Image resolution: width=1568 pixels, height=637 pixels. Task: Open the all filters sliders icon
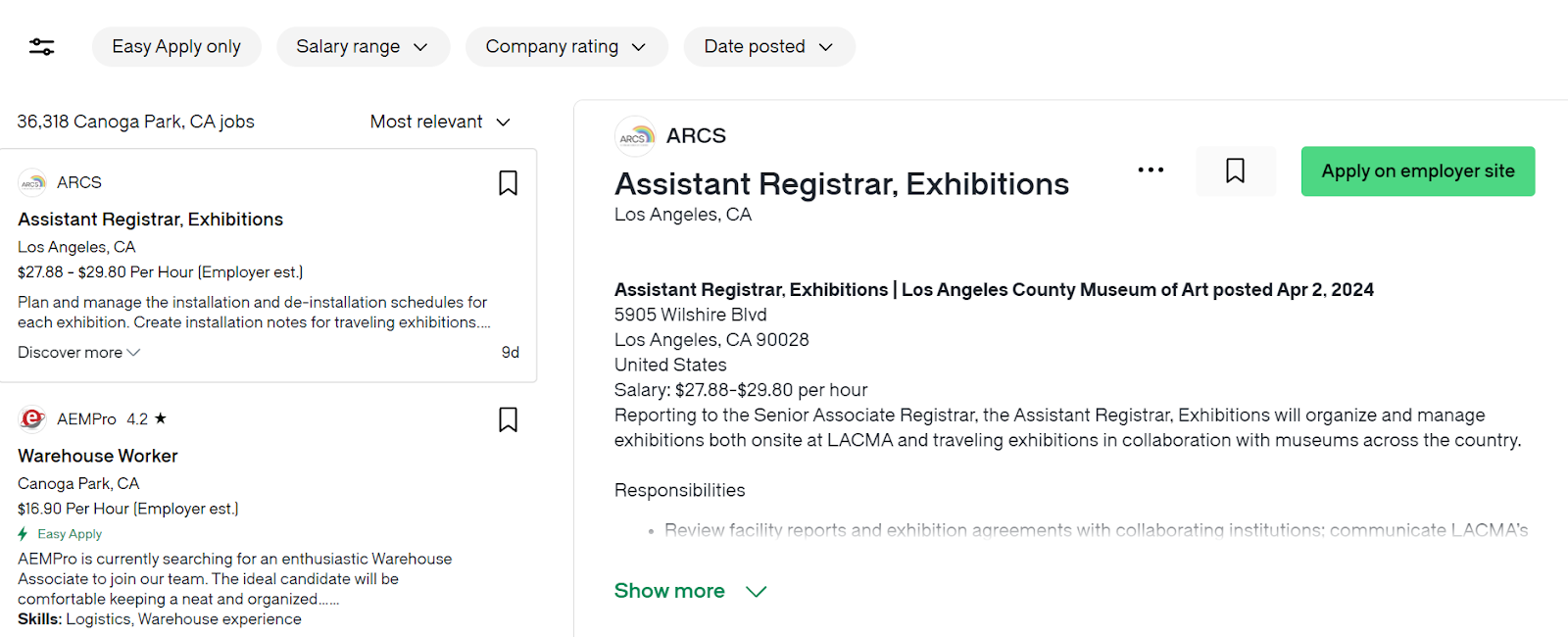tap(41, 46)
